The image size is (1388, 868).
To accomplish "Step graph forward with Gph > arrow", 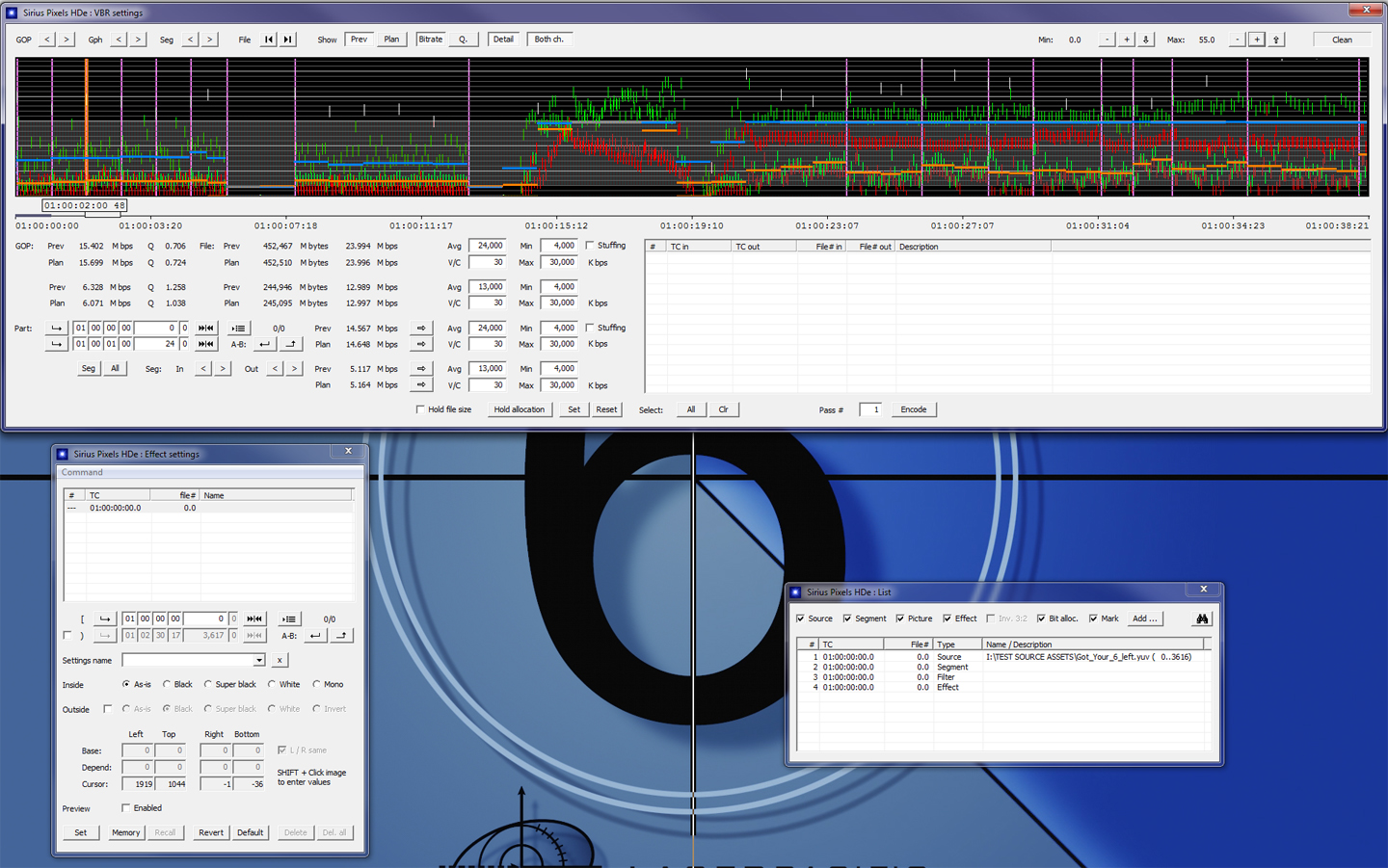I will coord(138,39).
